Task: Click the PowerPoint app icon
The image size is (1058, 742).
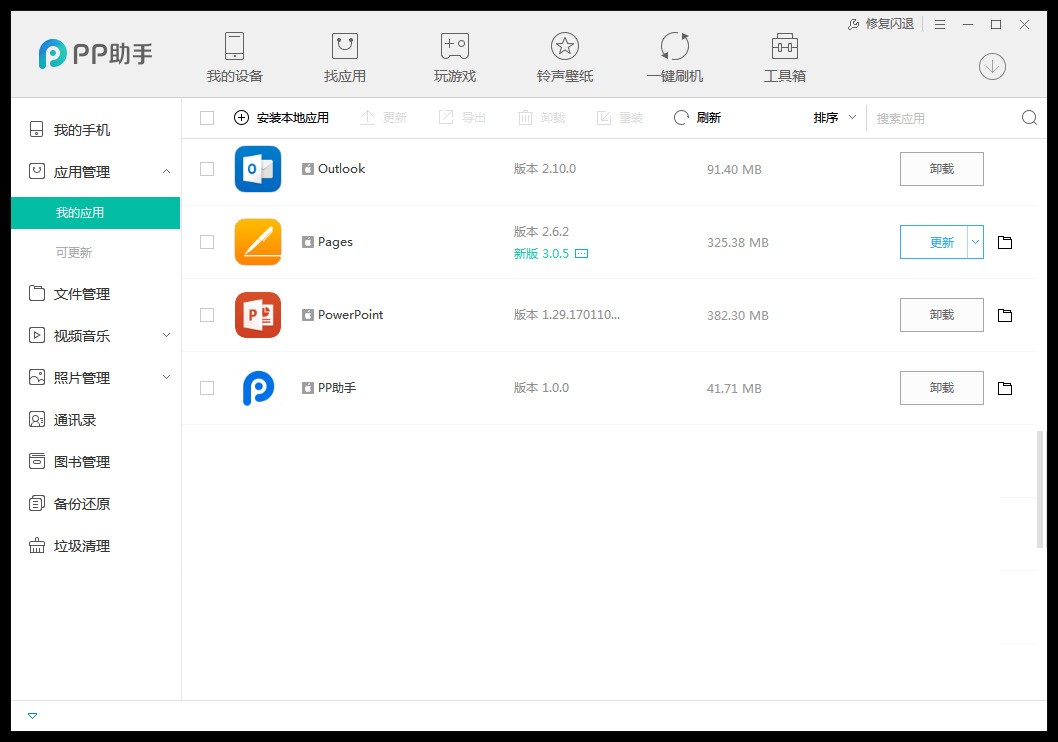Action: pos(258,315)
